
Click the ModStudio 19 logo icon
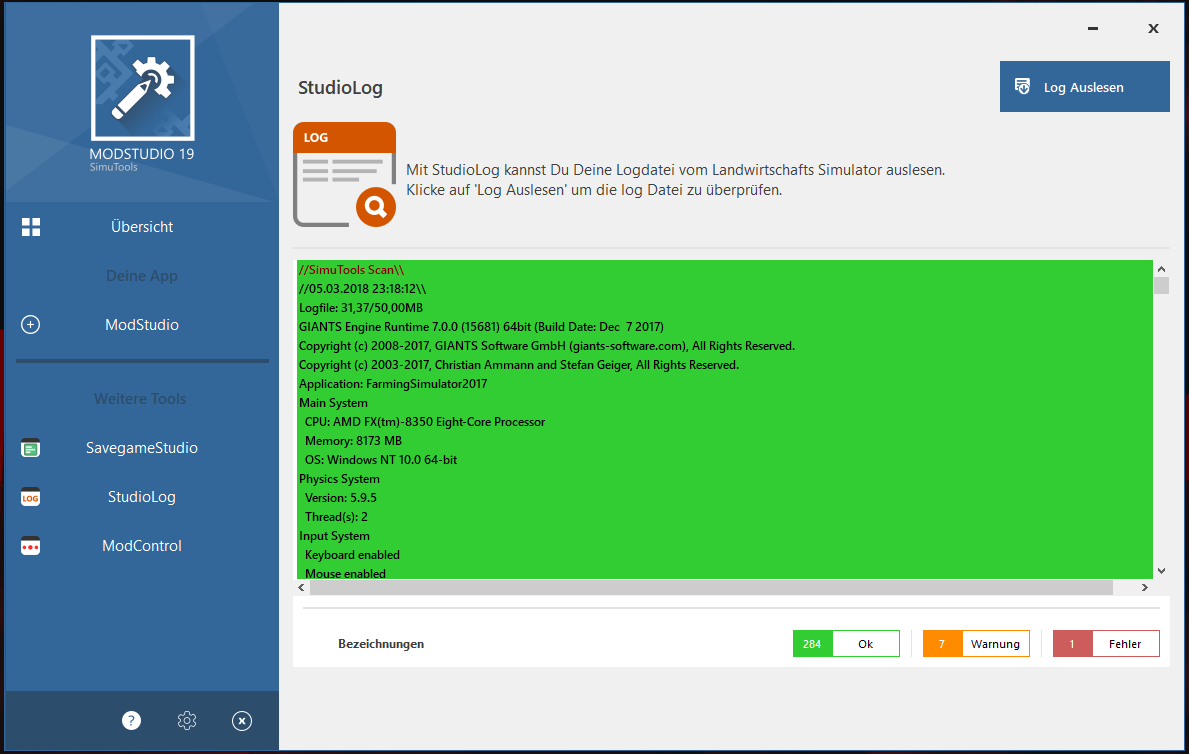click(x=142, y=88)
